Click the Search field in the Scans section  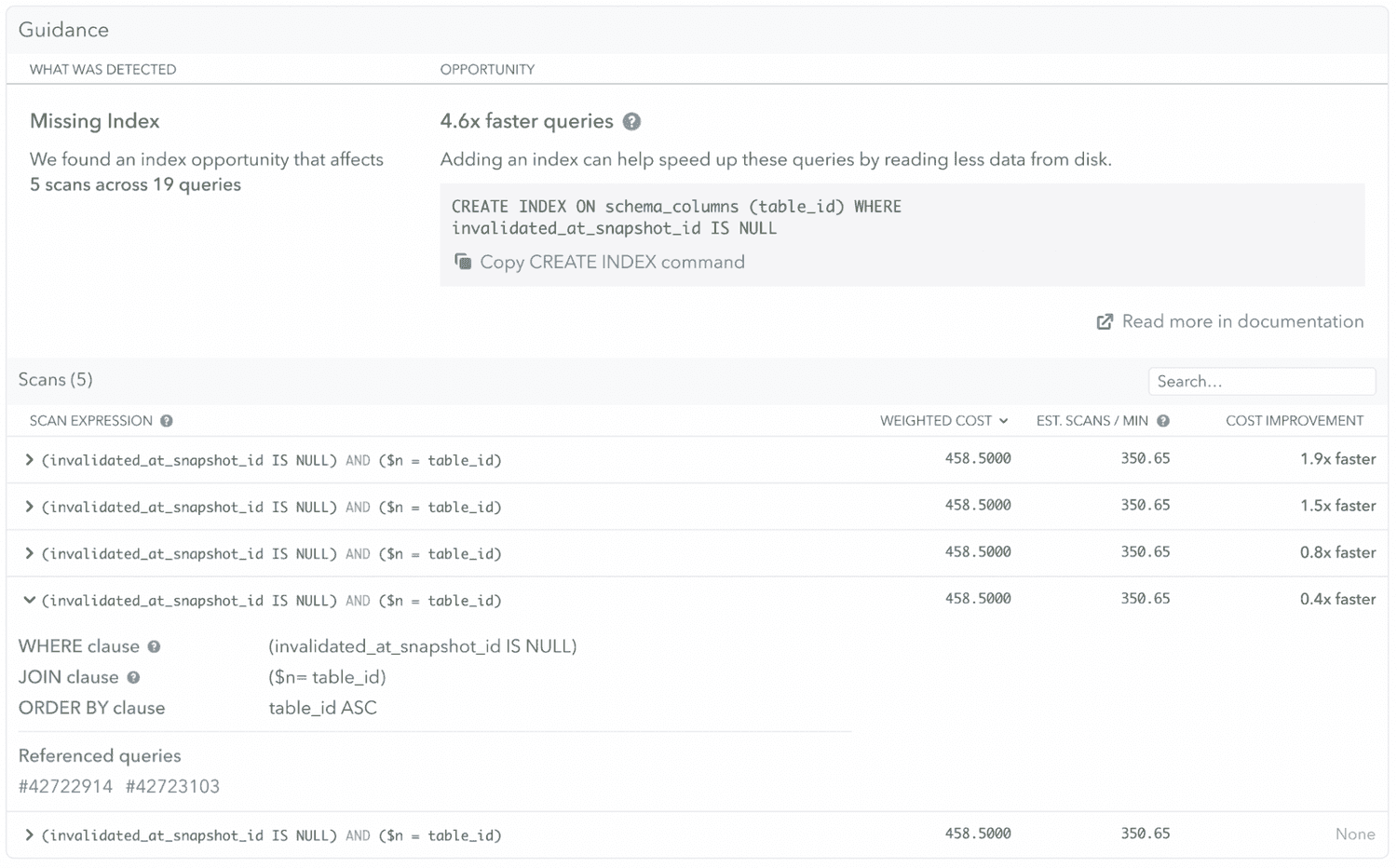pyautogui.click(x=1262, y=380)
